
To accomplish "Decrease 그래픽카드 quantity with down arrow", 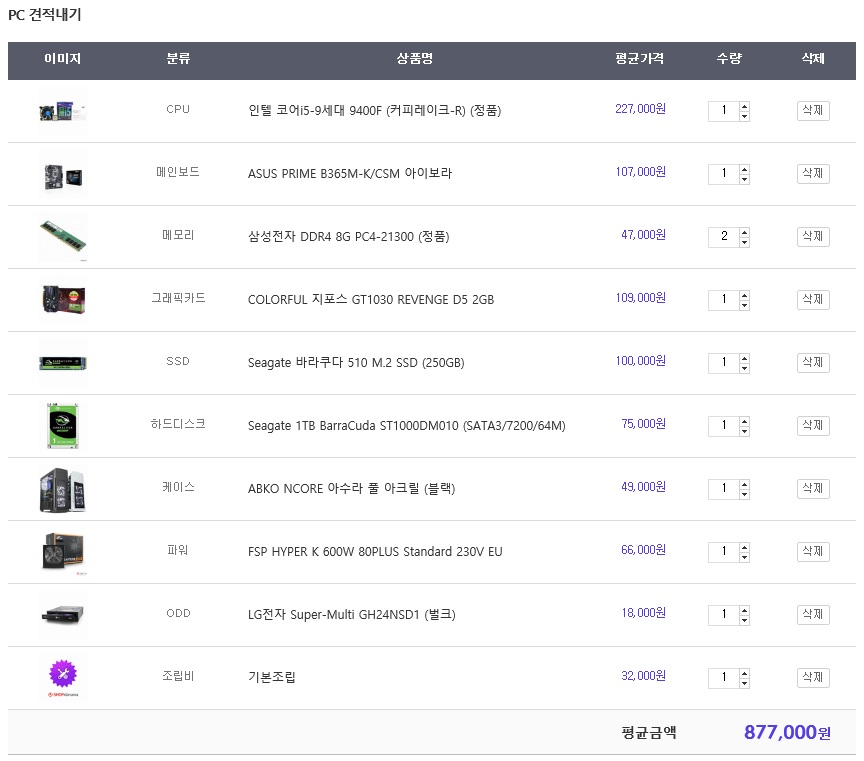I will point(744,305).
